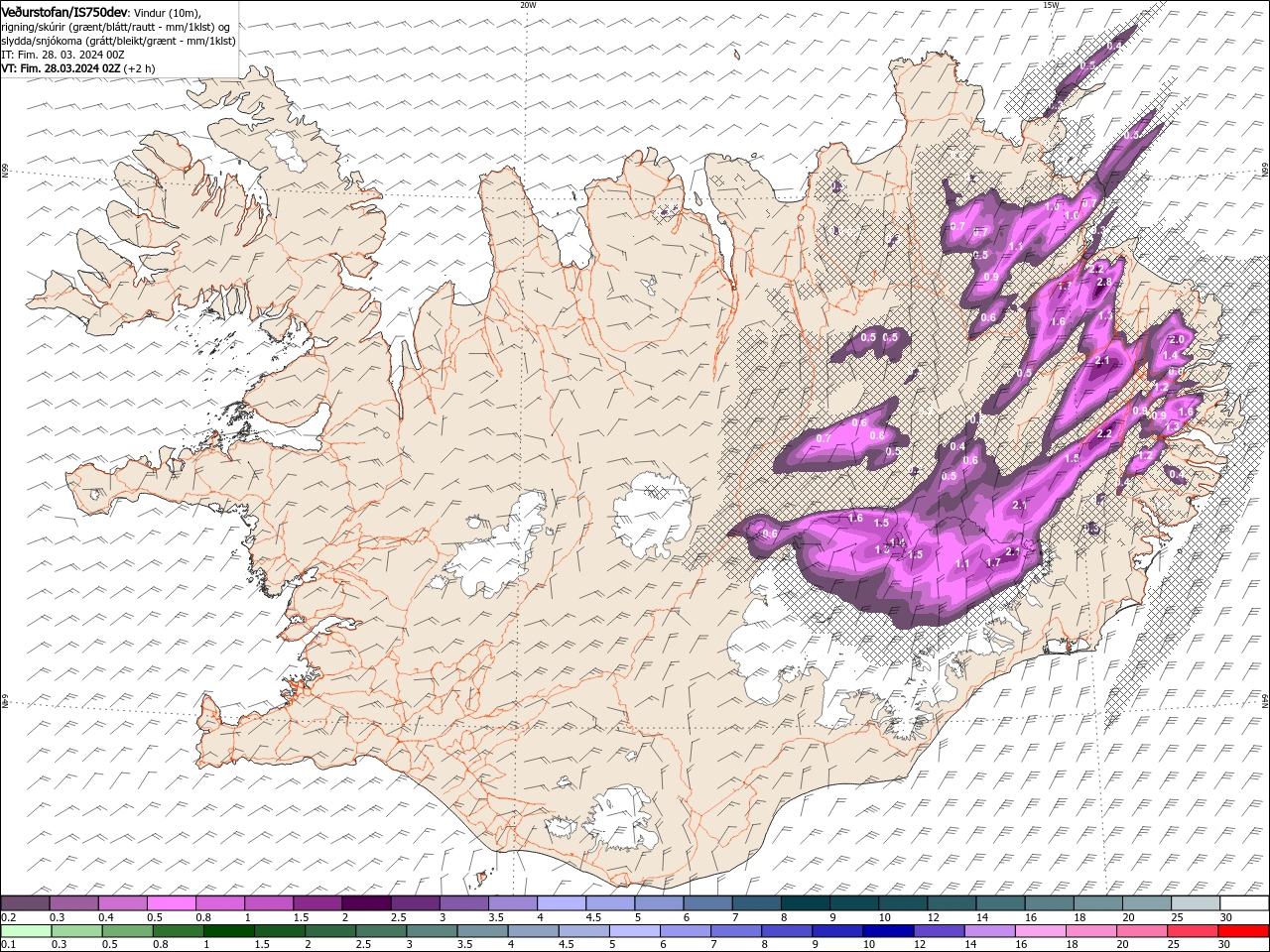Screen dimensions: 1270x952
Task: Pick the light grey swatch above upper 25
Action: tap(1196, 903)
